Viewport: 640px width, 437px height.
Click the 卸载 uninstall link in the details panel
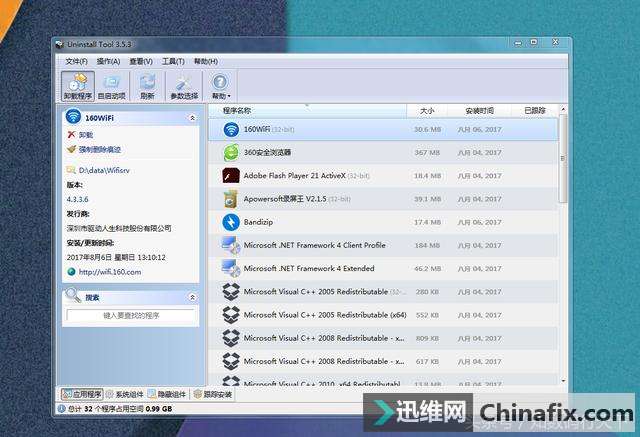(86, 135)
